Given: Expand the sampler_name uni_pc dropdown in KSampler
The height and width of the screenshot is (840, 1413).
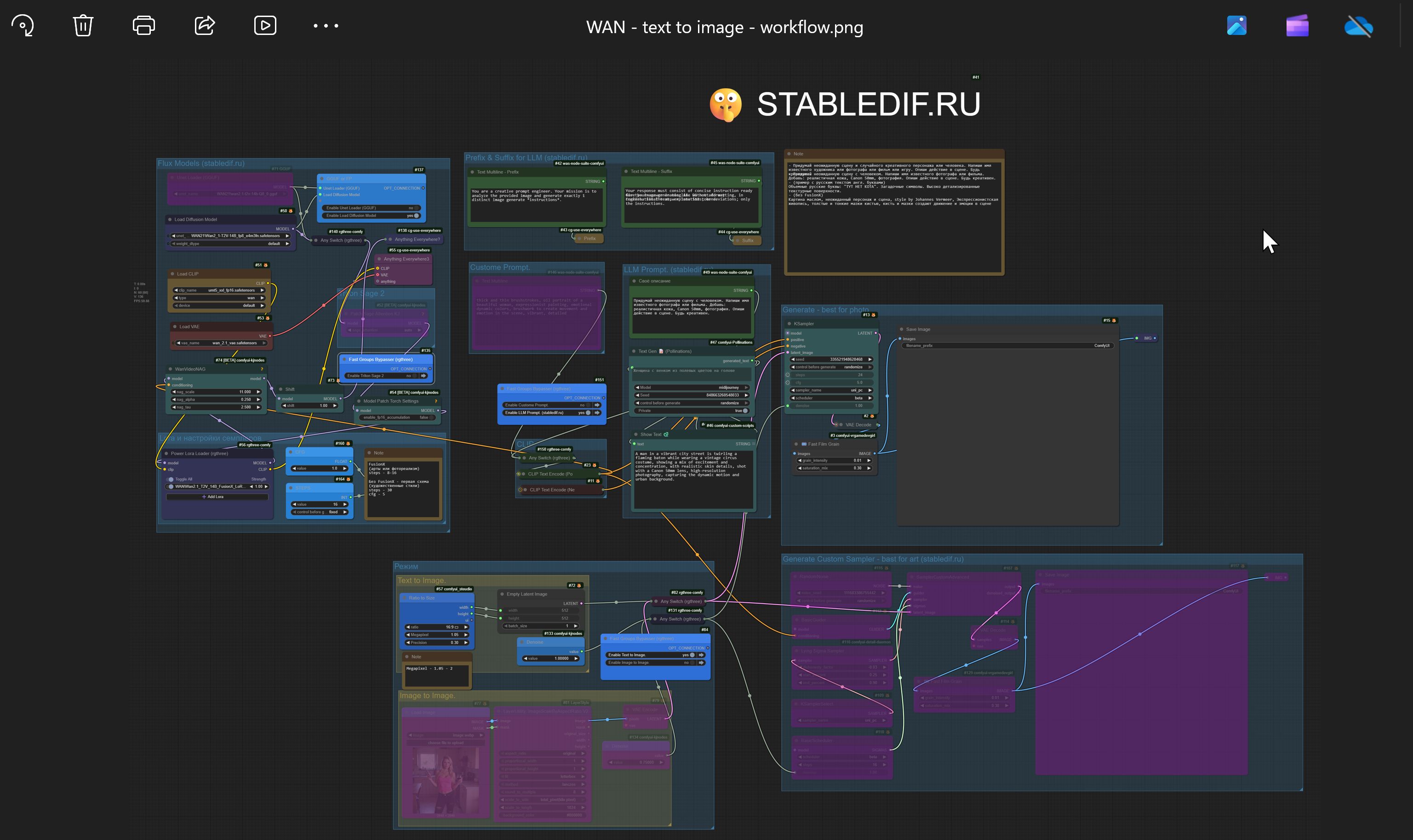Looking at the screenshot, I should (831, 390).
